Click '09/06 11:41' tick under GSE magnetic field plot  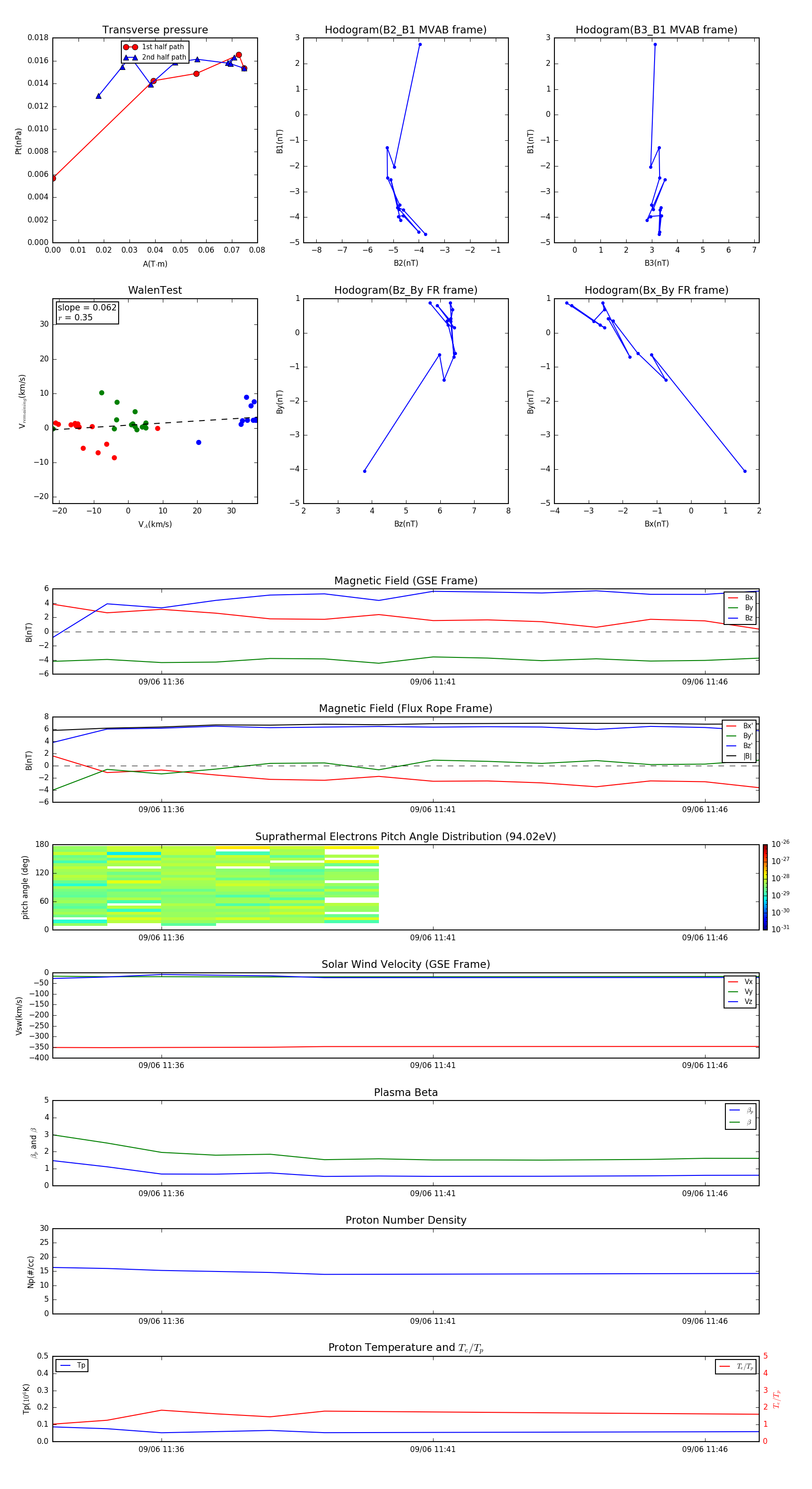coord(433,682)
